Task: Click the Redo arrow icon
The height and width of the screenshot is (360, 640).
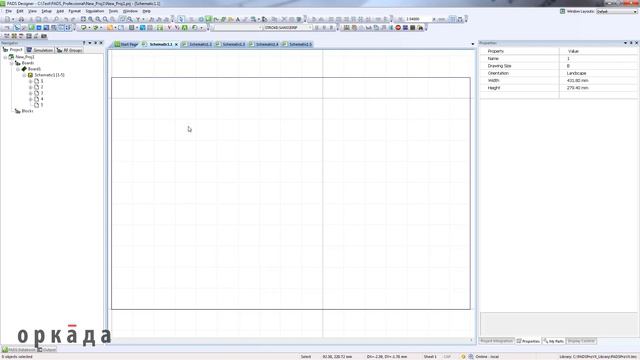Action: pos(73,19)
